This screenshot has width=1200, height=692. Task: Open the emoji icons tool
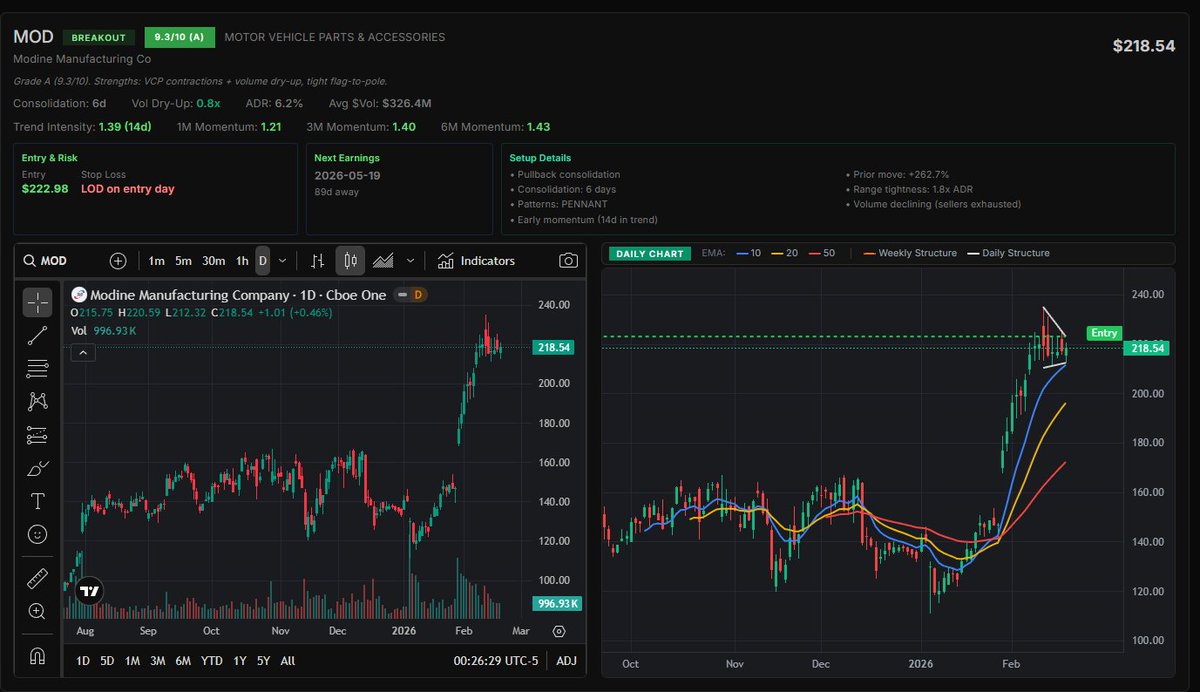(x=38, y=534)
